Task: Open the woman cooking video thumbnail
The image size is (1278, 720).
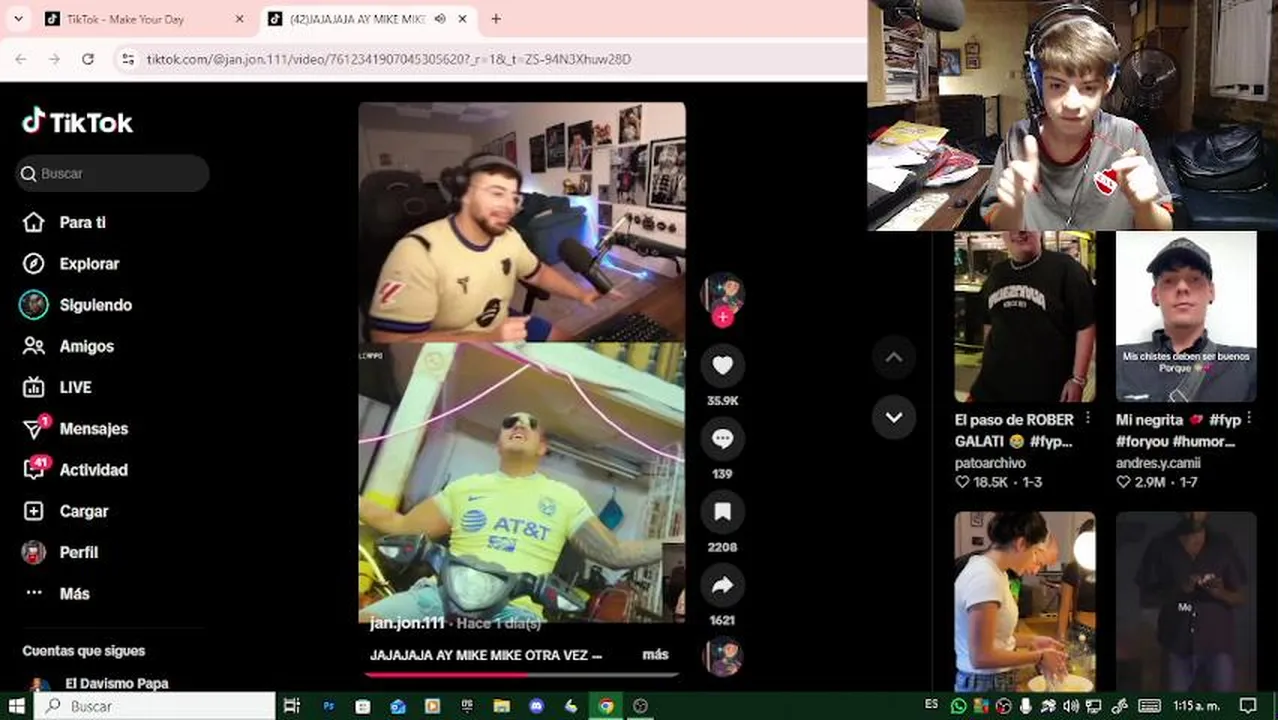Action: (x=1024, y=602)
